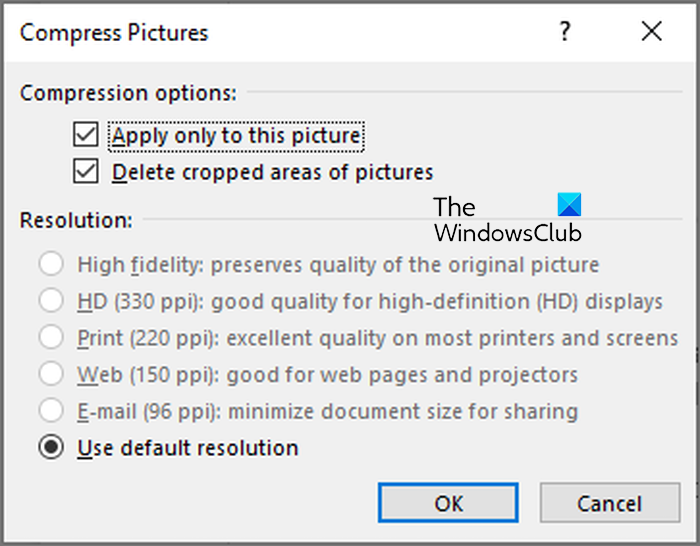This screenshot has width=700, height=546.
Task: Choose the HD (330 ppi) resolution option
Action: click(x=49, y=301)
